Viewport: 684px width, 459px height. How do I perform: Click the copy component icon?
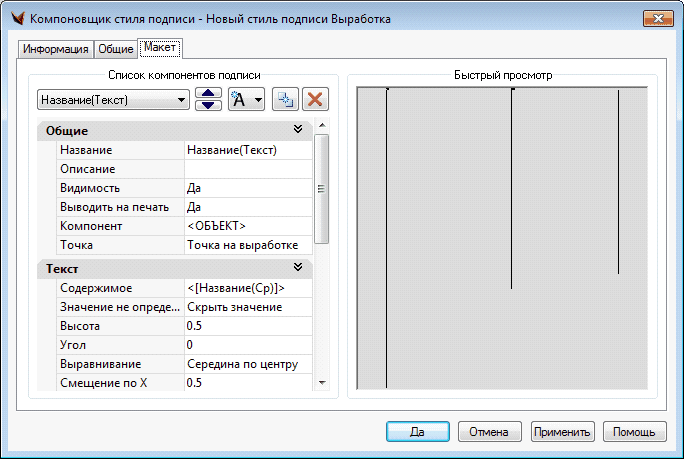[x=286, y=99]
